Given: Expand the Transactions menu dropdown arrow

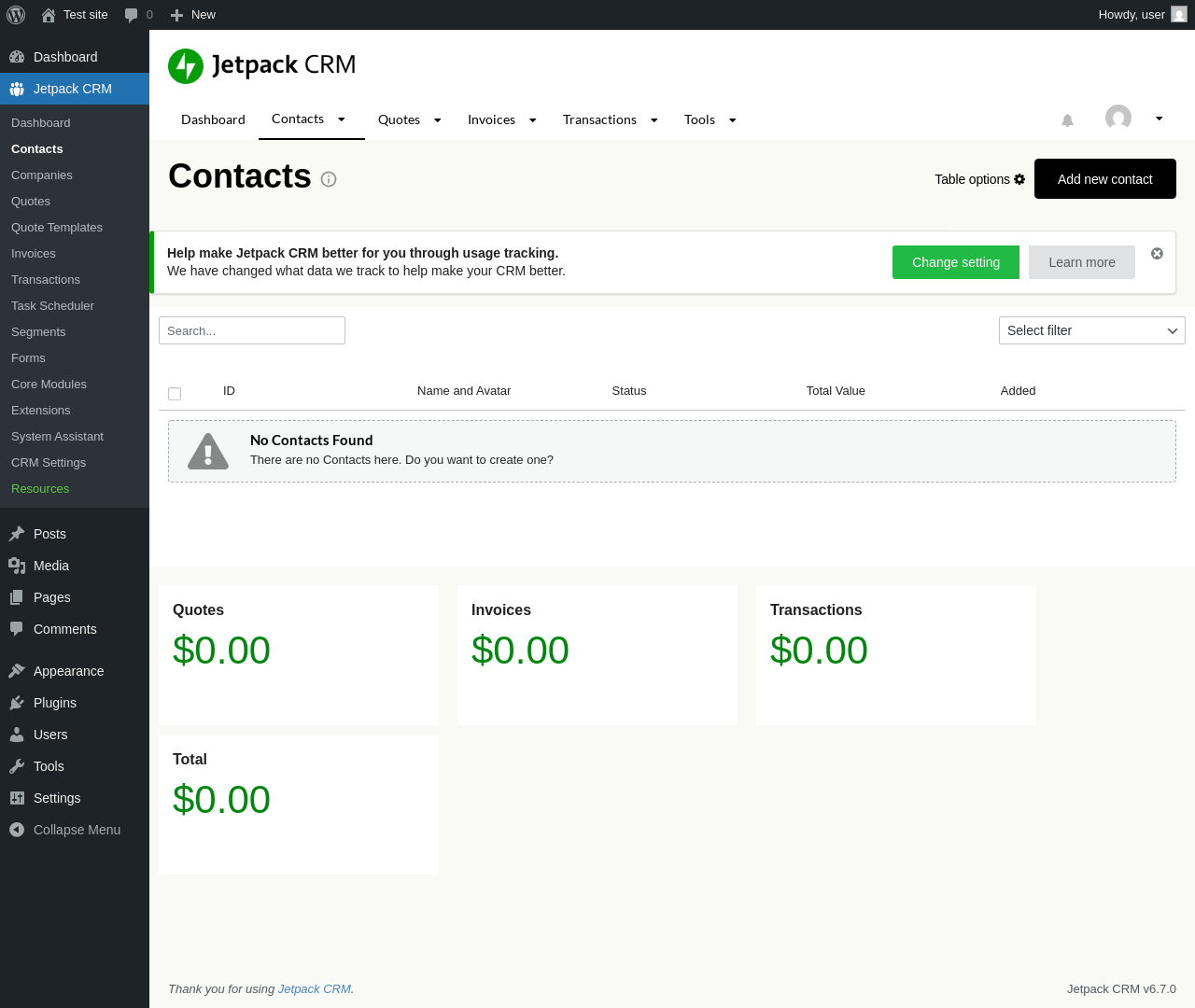Looking at the screenshot, I should 654,120.
